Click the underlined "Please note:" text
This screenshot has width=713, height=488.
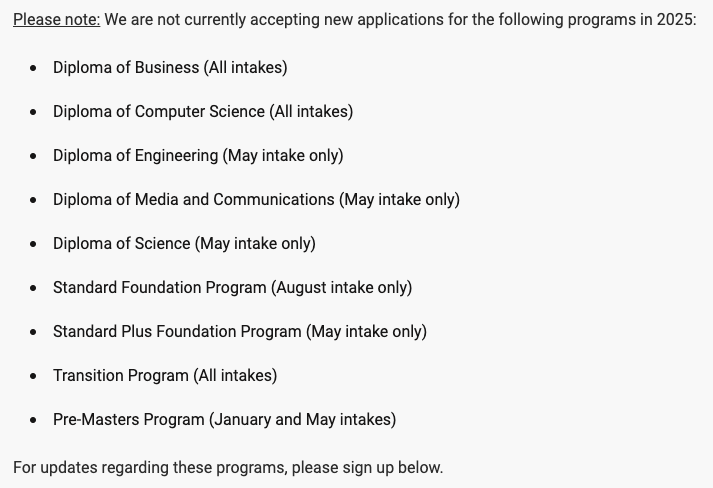[x=56, y=20]
